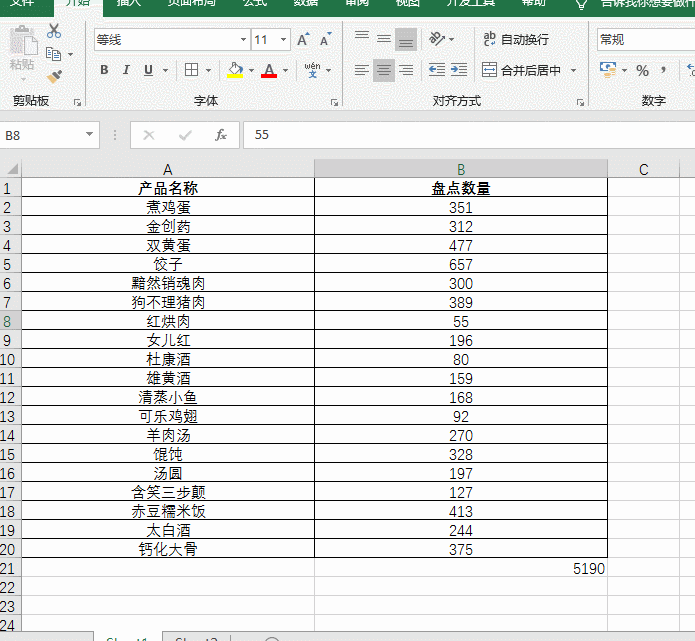The image size is (695, 641).
Task: Click the wén phonetic guide icon
Action: click(312, 70)
